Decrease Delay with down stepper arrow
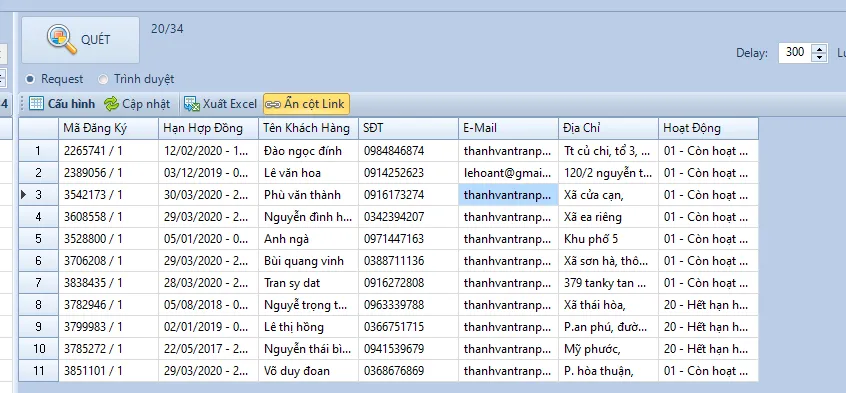 (820, 57)
